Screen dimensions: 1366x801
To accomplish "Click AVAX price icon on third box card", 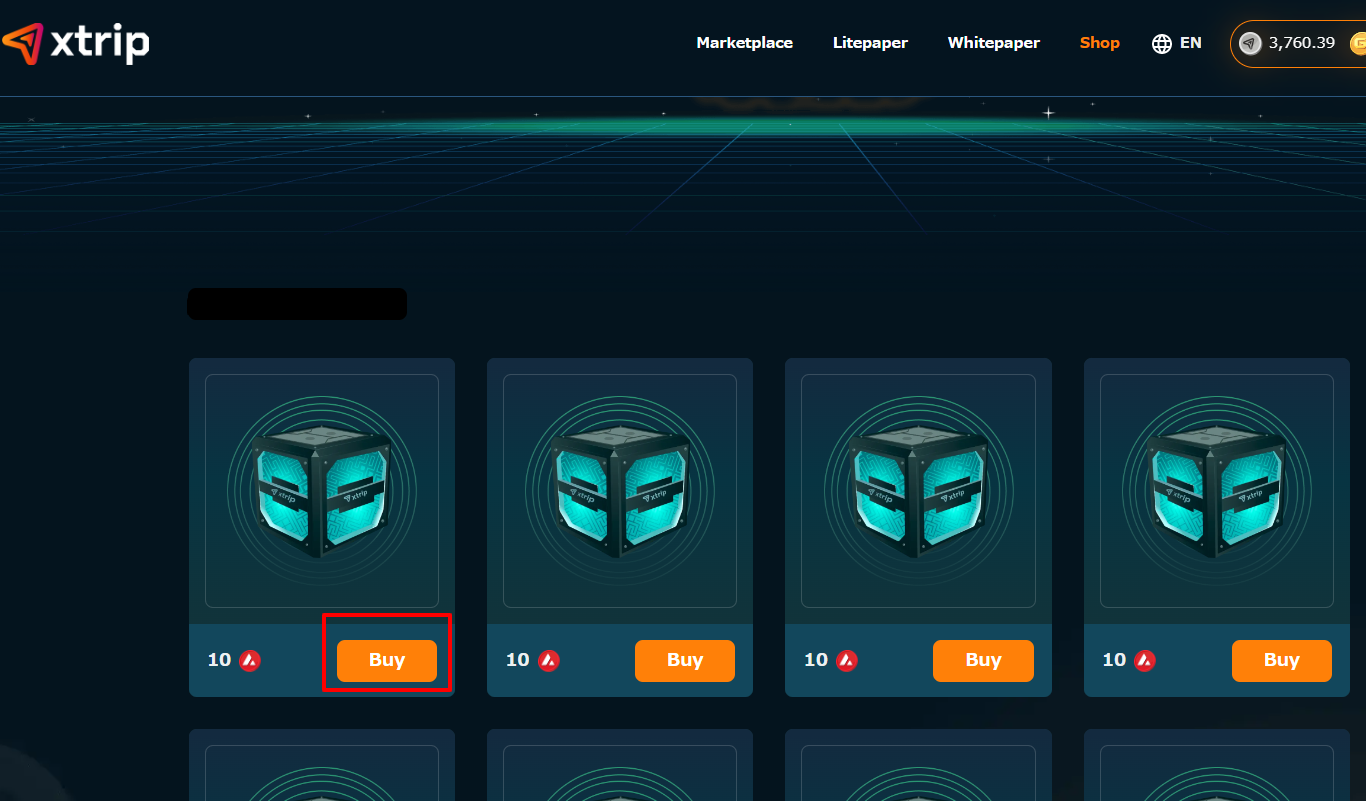I will pos(847,660).
